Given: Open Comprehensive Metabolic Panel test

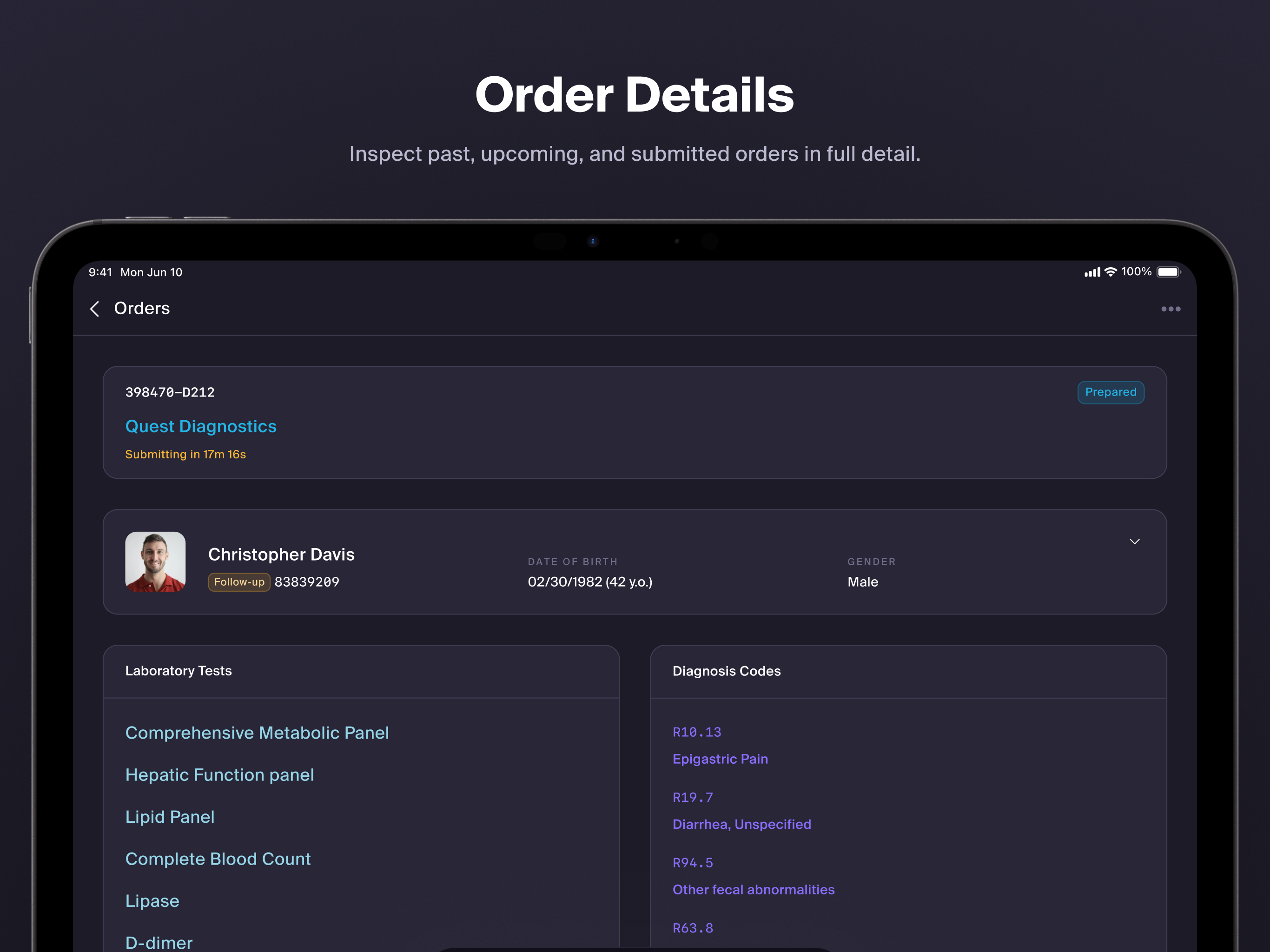Looking at the screenshot, I should (x=257, y=733).
